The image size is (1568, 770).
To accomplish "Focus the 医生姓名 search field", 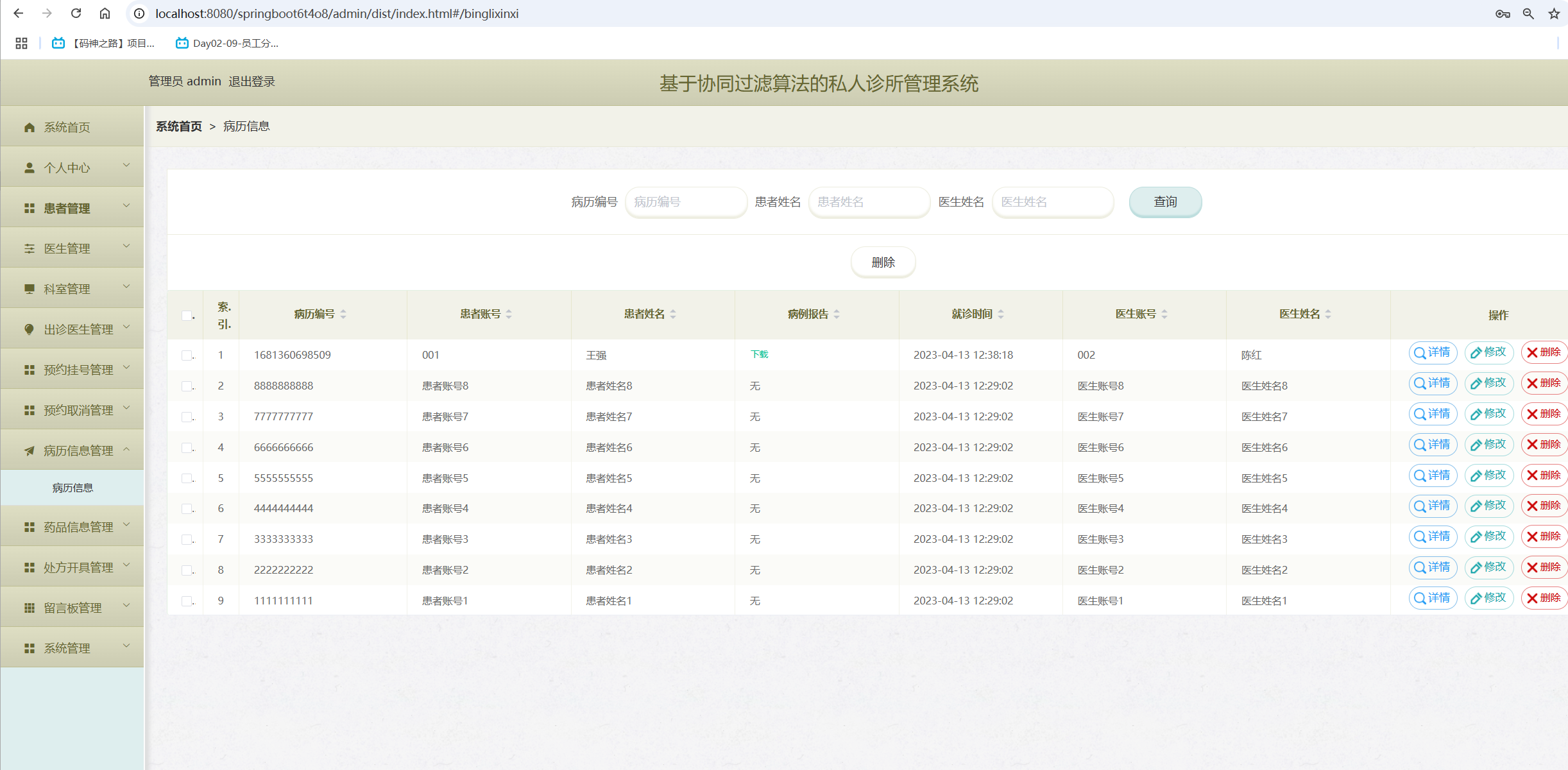I will (x=1053, y=202).
